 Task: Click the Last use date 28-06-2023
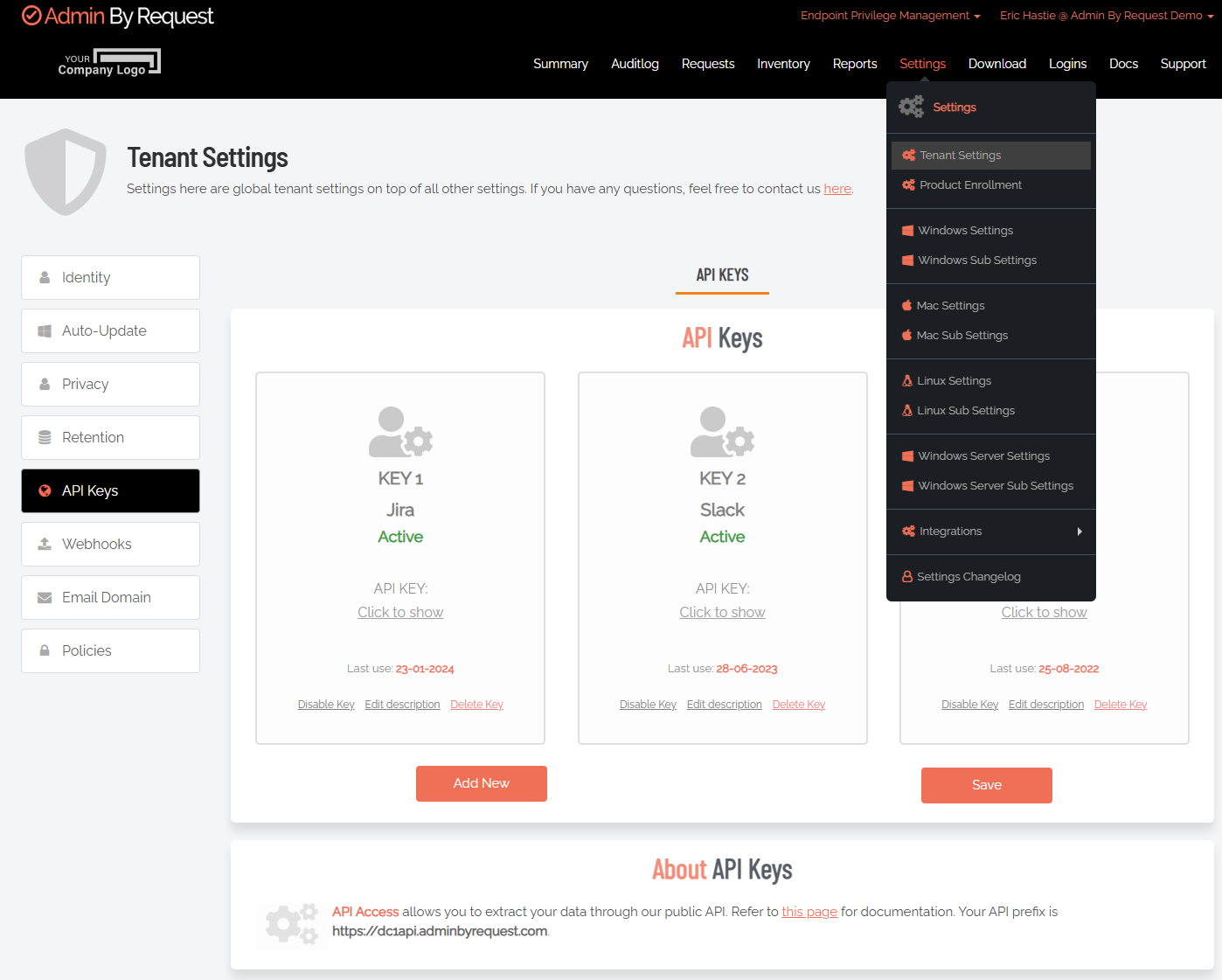coord(746,669)
